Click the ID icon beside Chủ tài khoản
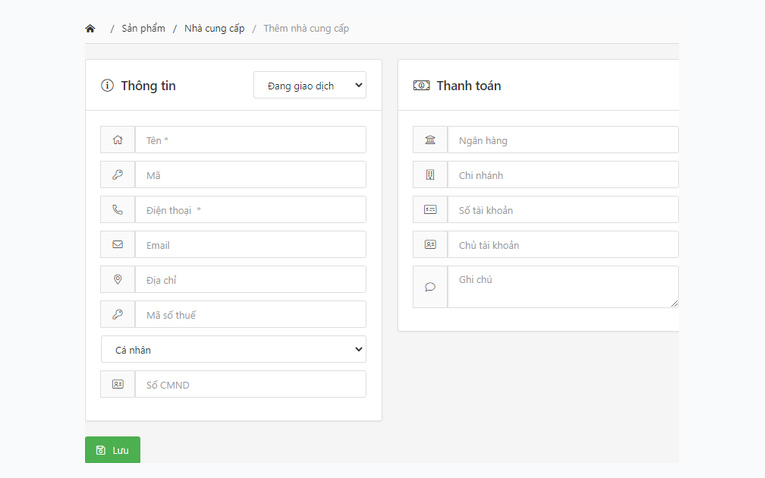Viewport: 765px width, 478px height. [430, 244]
